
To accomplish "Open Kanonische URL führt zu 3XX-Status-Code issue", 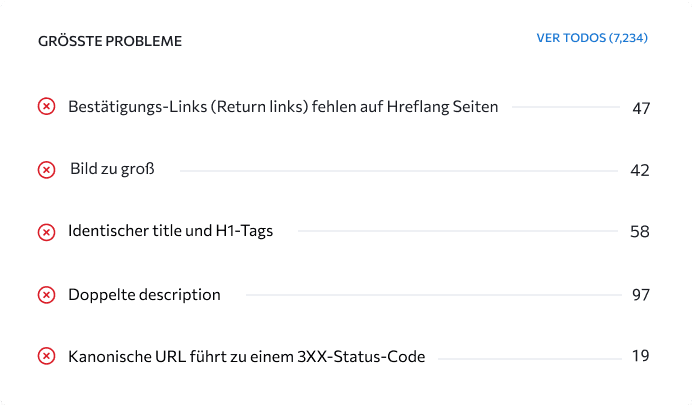I will coord(247,356).
